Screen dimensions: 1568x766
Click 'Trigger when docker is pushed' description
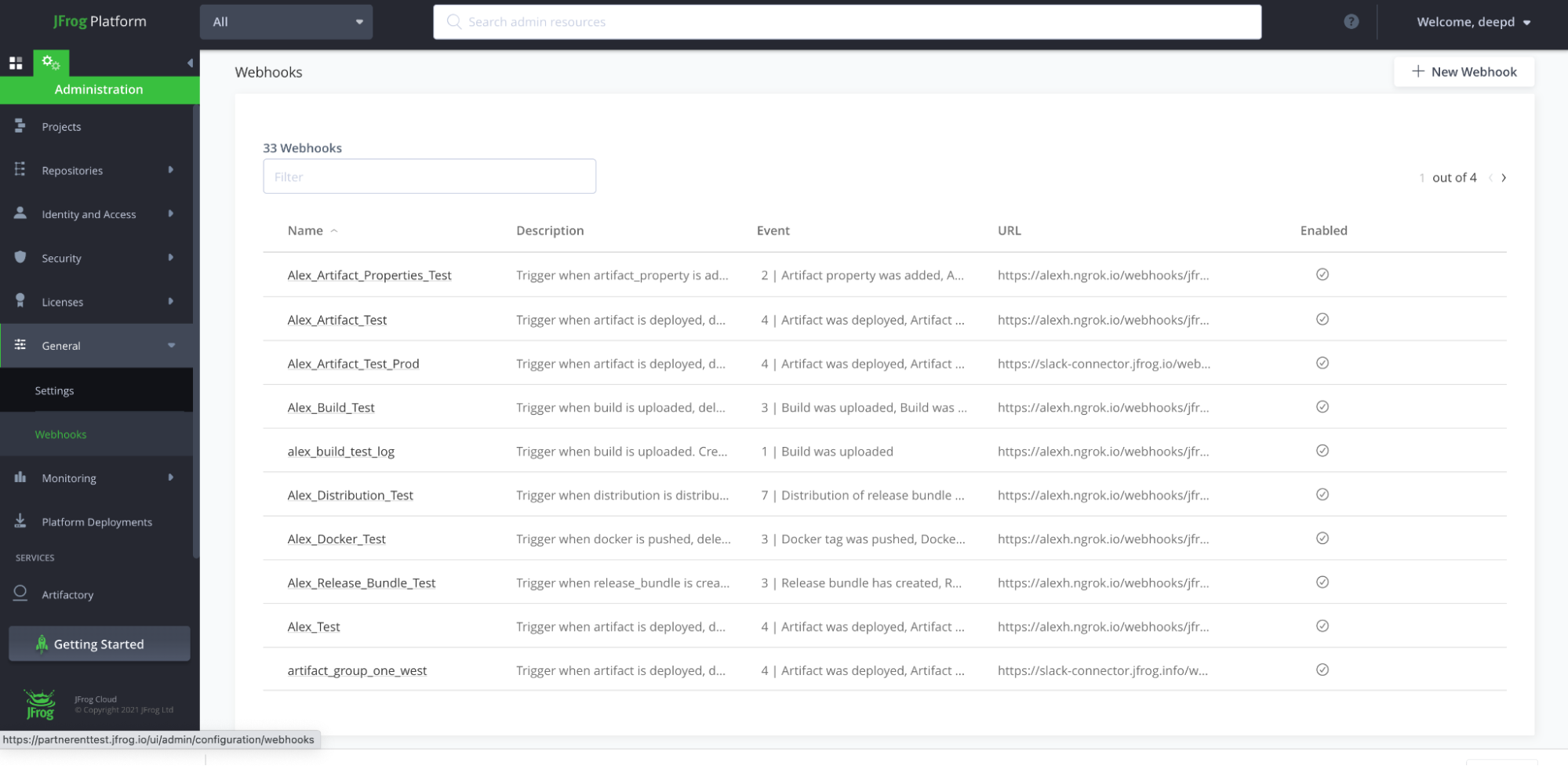tap(623, 539)
